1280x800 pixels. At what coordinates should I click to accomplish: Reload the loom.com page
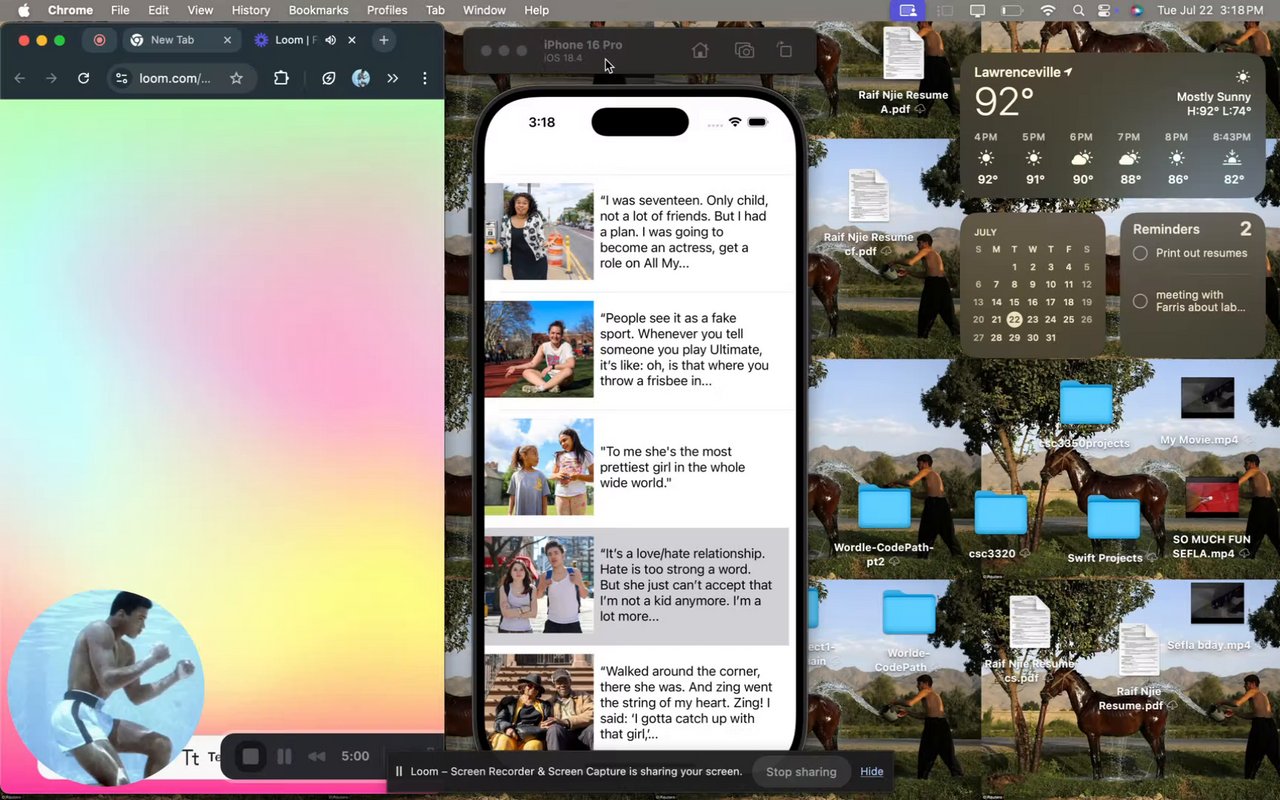[84, 78]
